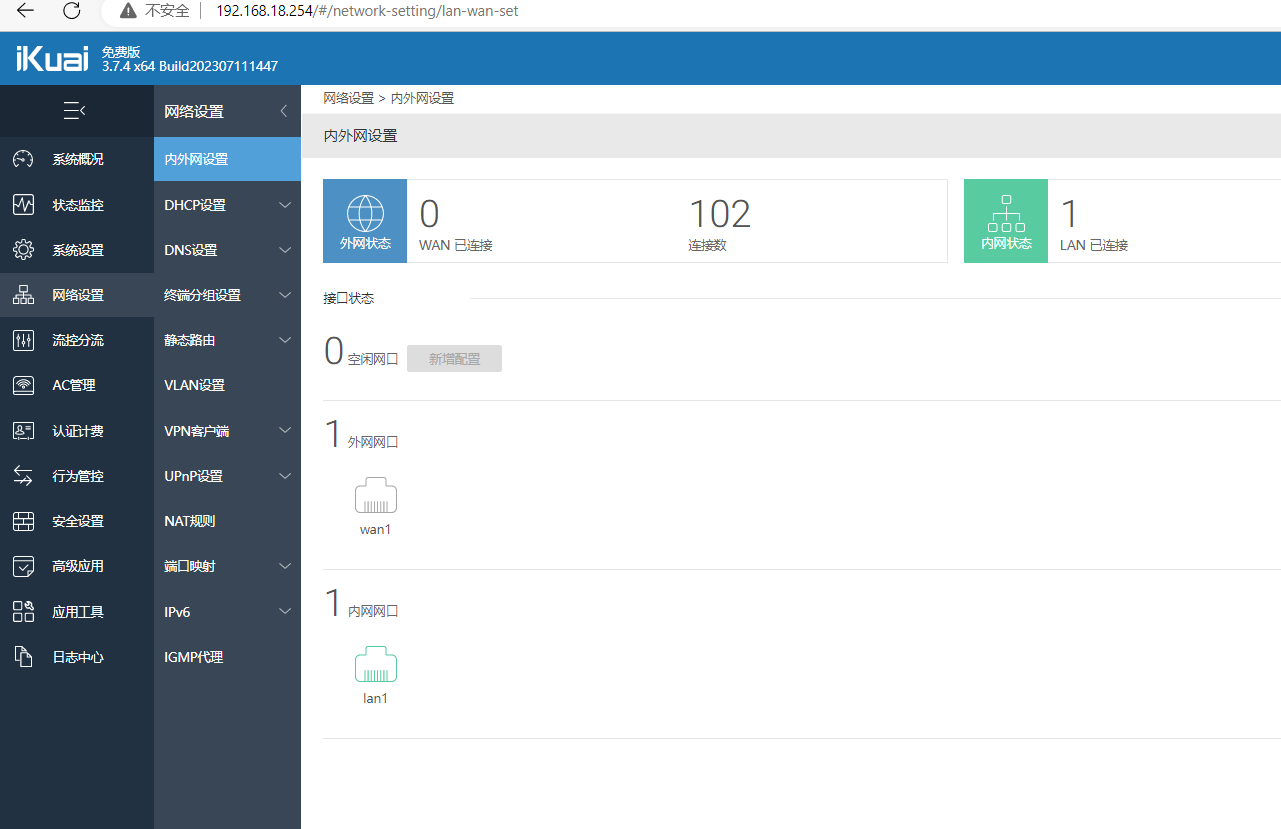The image size is (1281, 829).
Task: Click the wan1 port icon
Action: click(375, 495)
